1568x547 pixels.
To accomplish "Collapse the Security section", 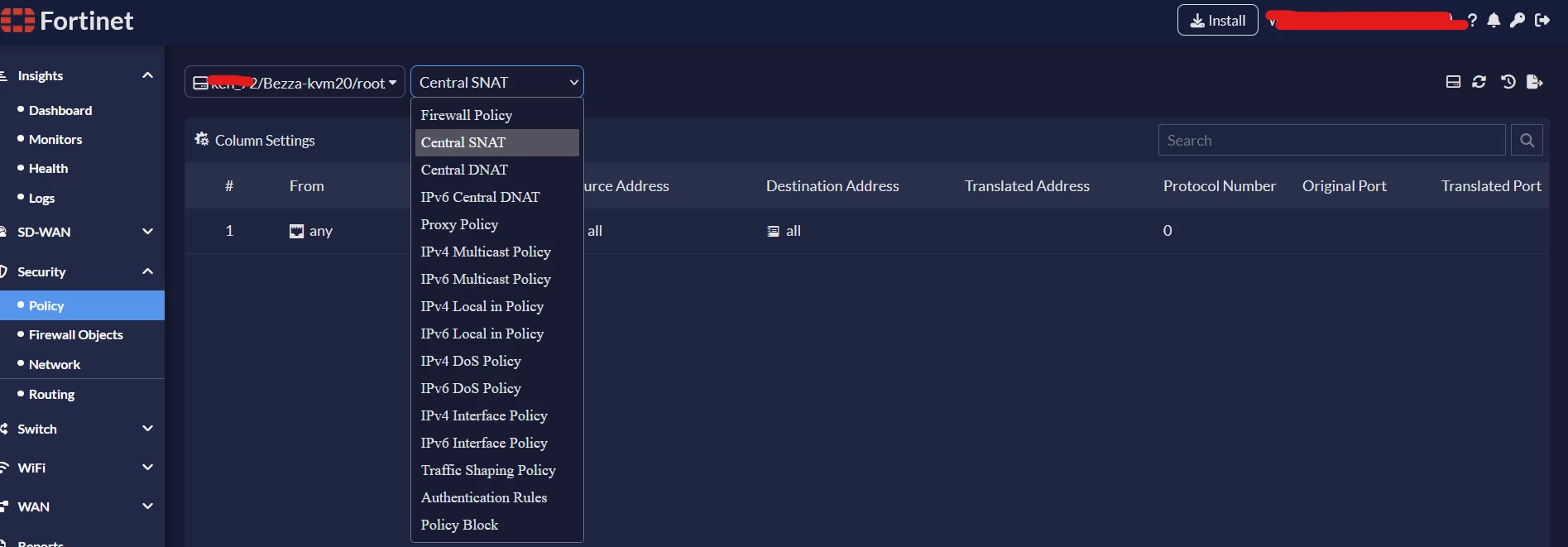I will coord(147,271).
